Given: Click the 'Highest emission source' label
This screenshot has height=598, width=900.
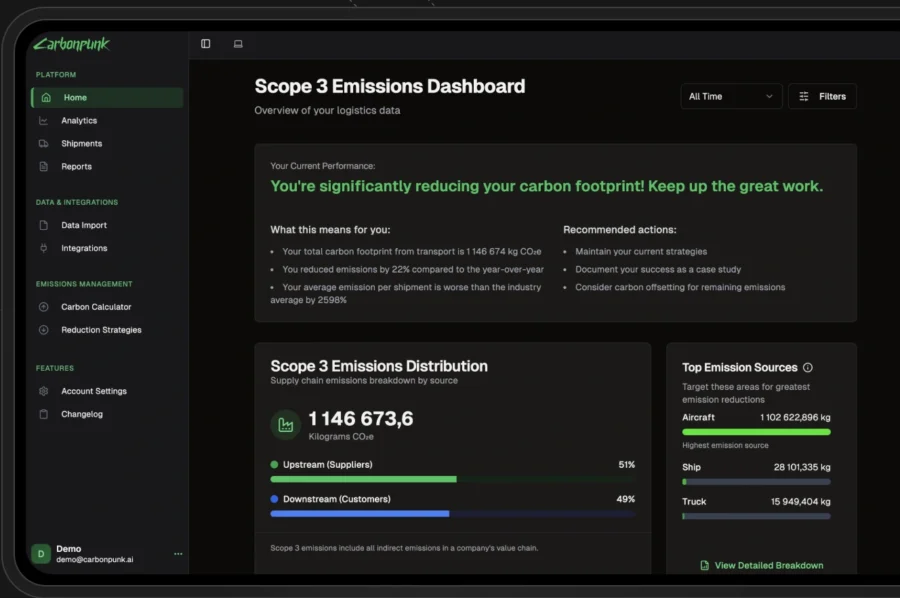Looking at the screenshot, I should 725,445.
